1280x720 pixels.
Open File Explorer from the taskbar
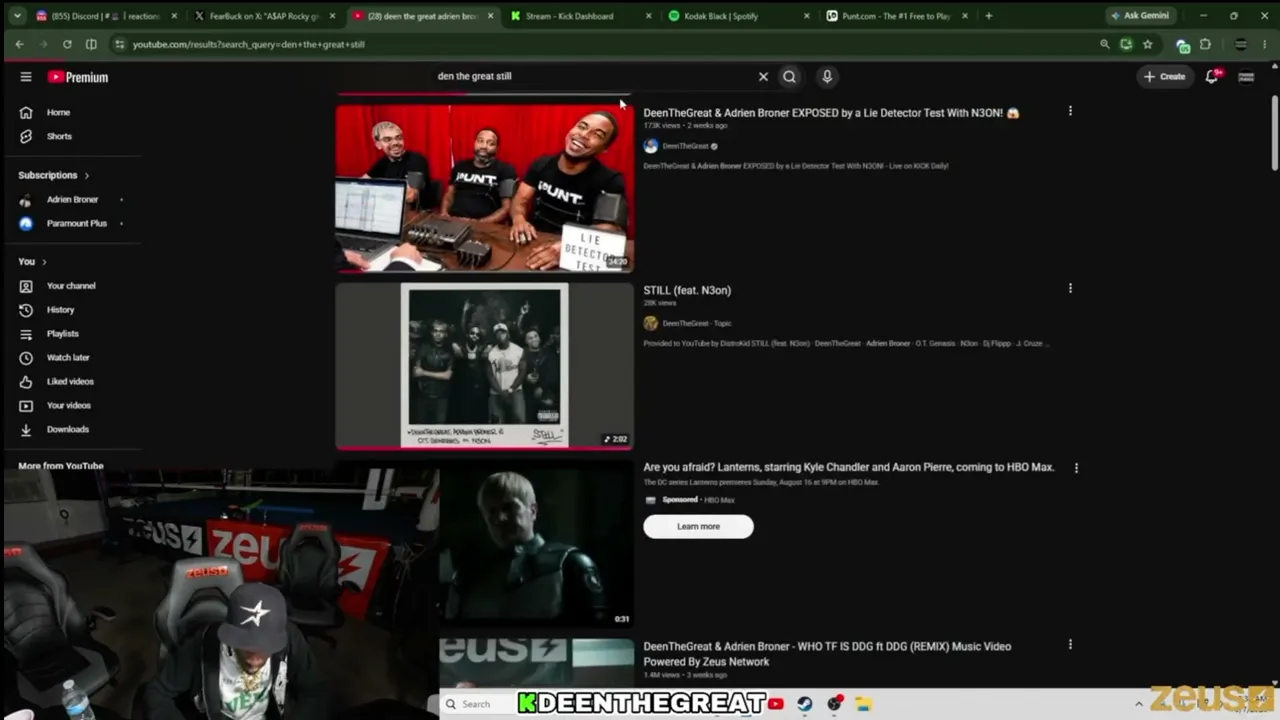pyautogui.click(x=863, y=704)
